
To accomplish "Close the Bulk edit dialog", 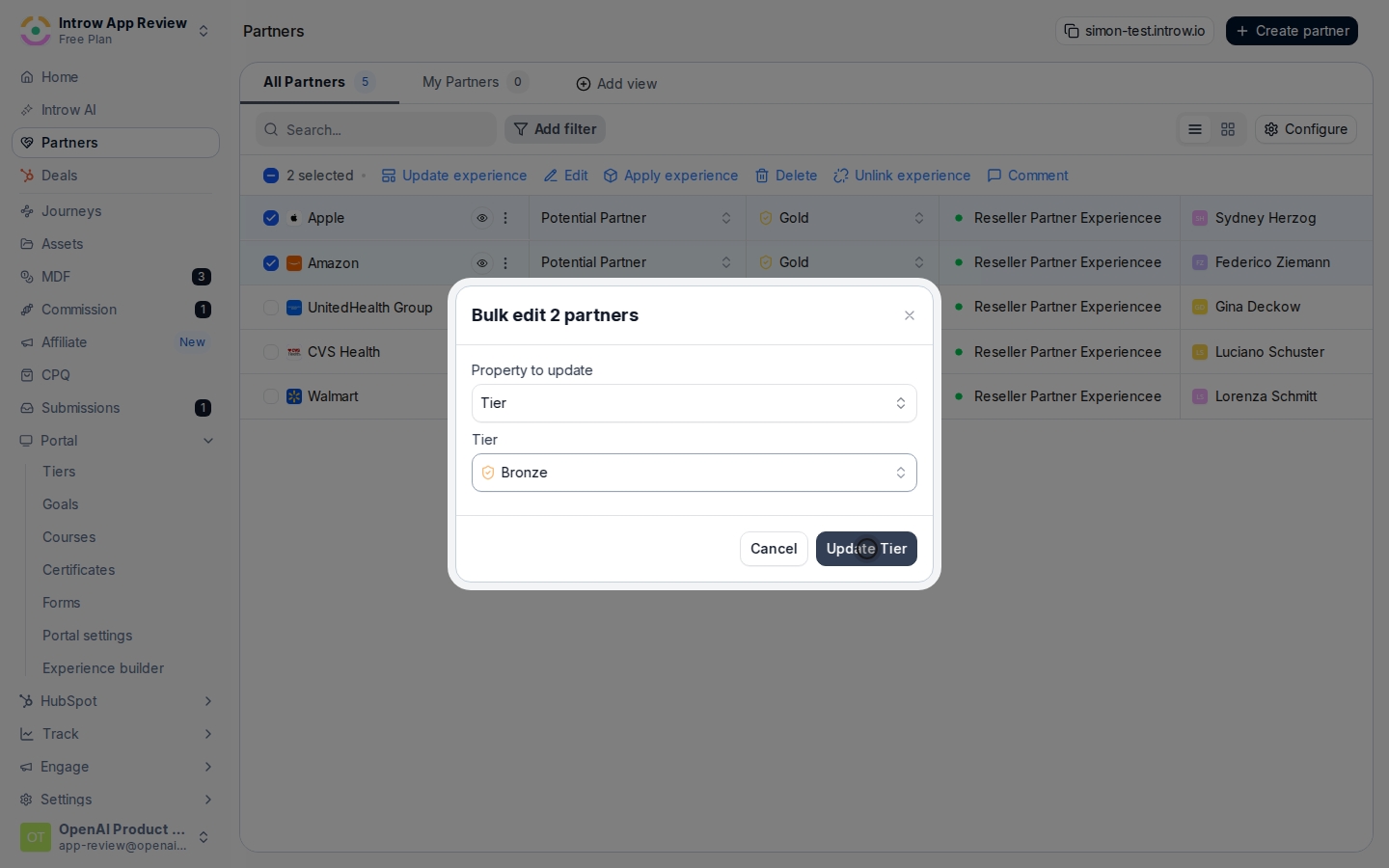I will click(x=910, y=315).
